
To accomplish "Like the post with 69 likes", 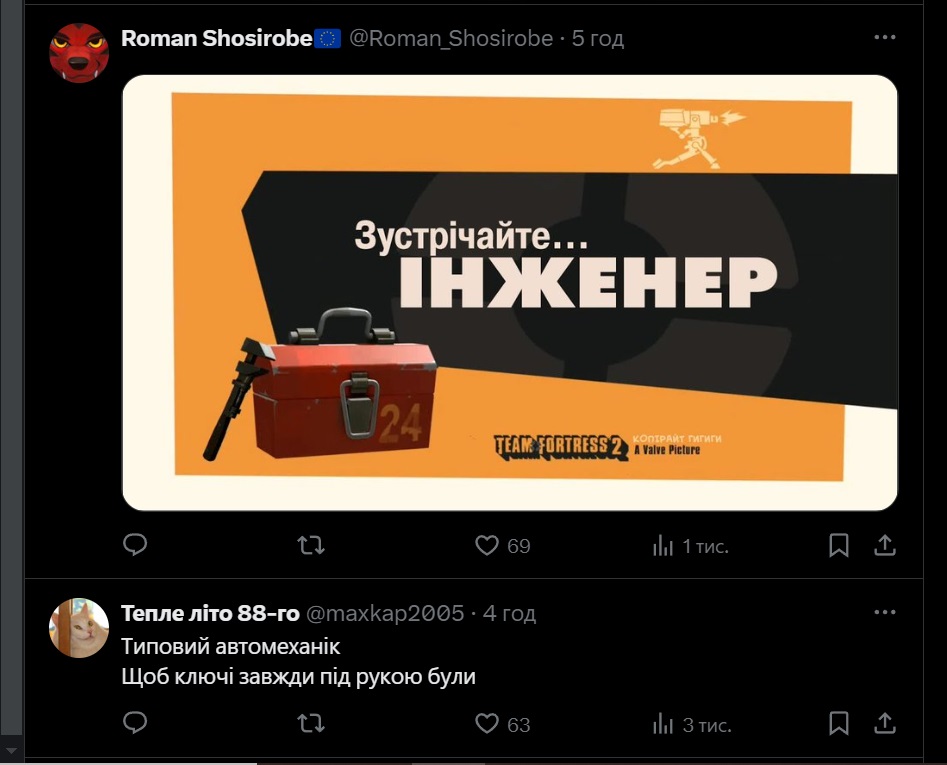I will coord(502,546).
